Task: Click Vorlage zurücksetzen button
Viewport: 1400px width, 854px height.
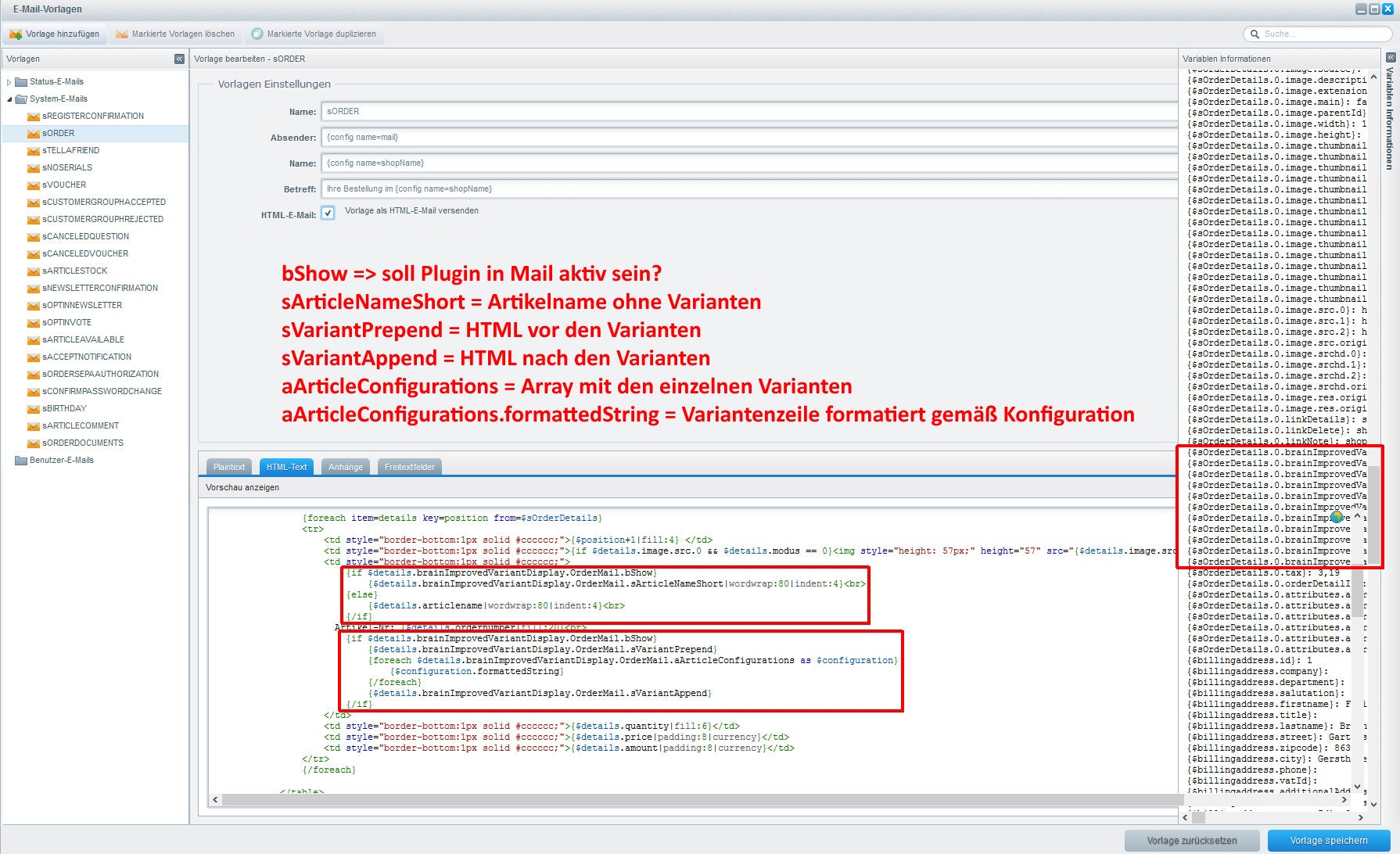Action: point(1192,841)
